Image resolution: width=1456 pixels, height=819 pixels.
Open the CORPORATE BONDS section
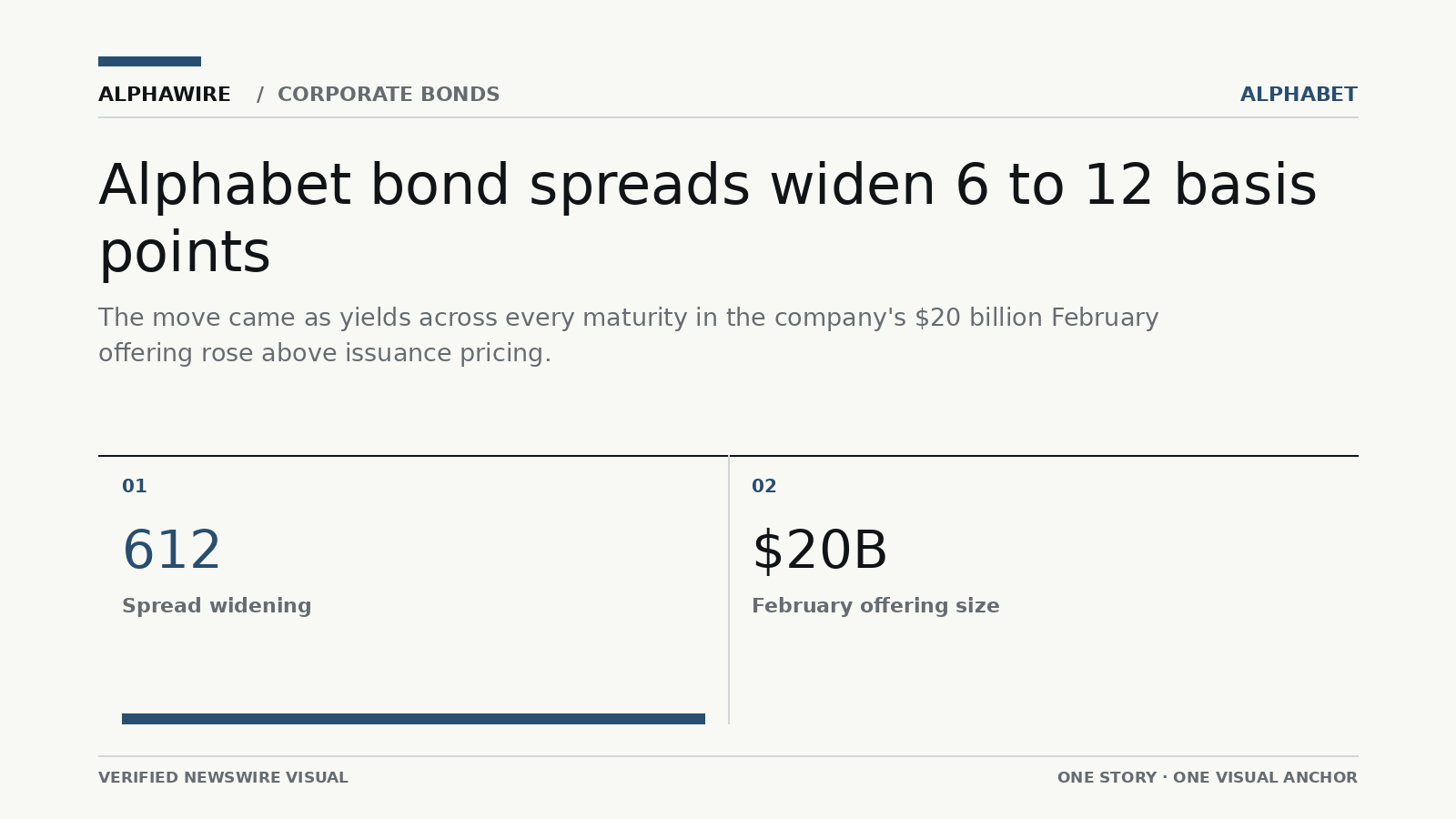[x=389, y=95]
